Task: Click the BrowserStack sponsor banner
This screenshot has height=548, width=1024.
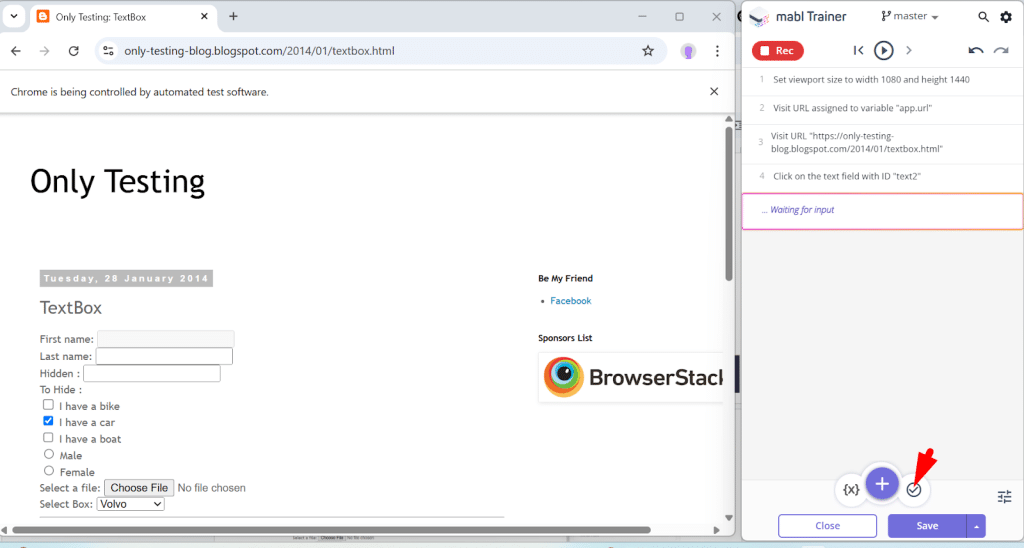Action: (631, 378)
